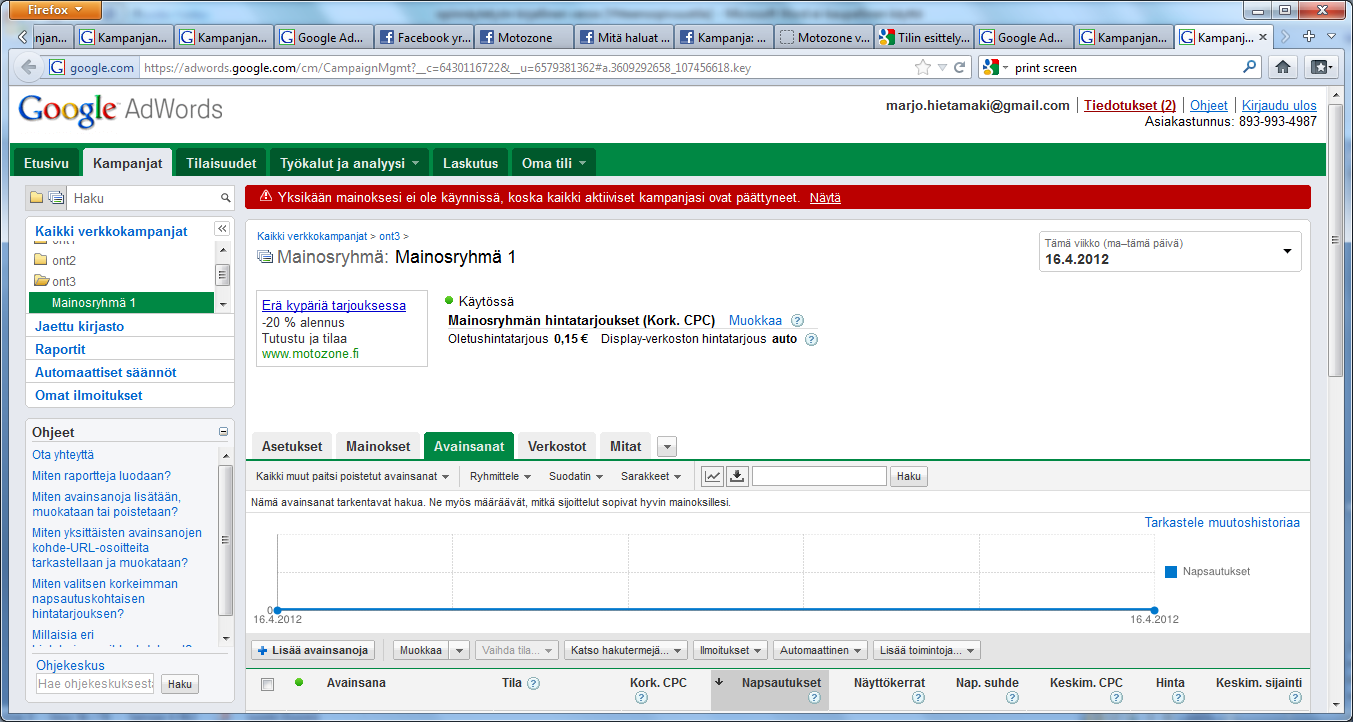The width and height of the screenshot is (1353, 722).
Task: Click the help icon beside the Tila column
Action: point(533,683)
